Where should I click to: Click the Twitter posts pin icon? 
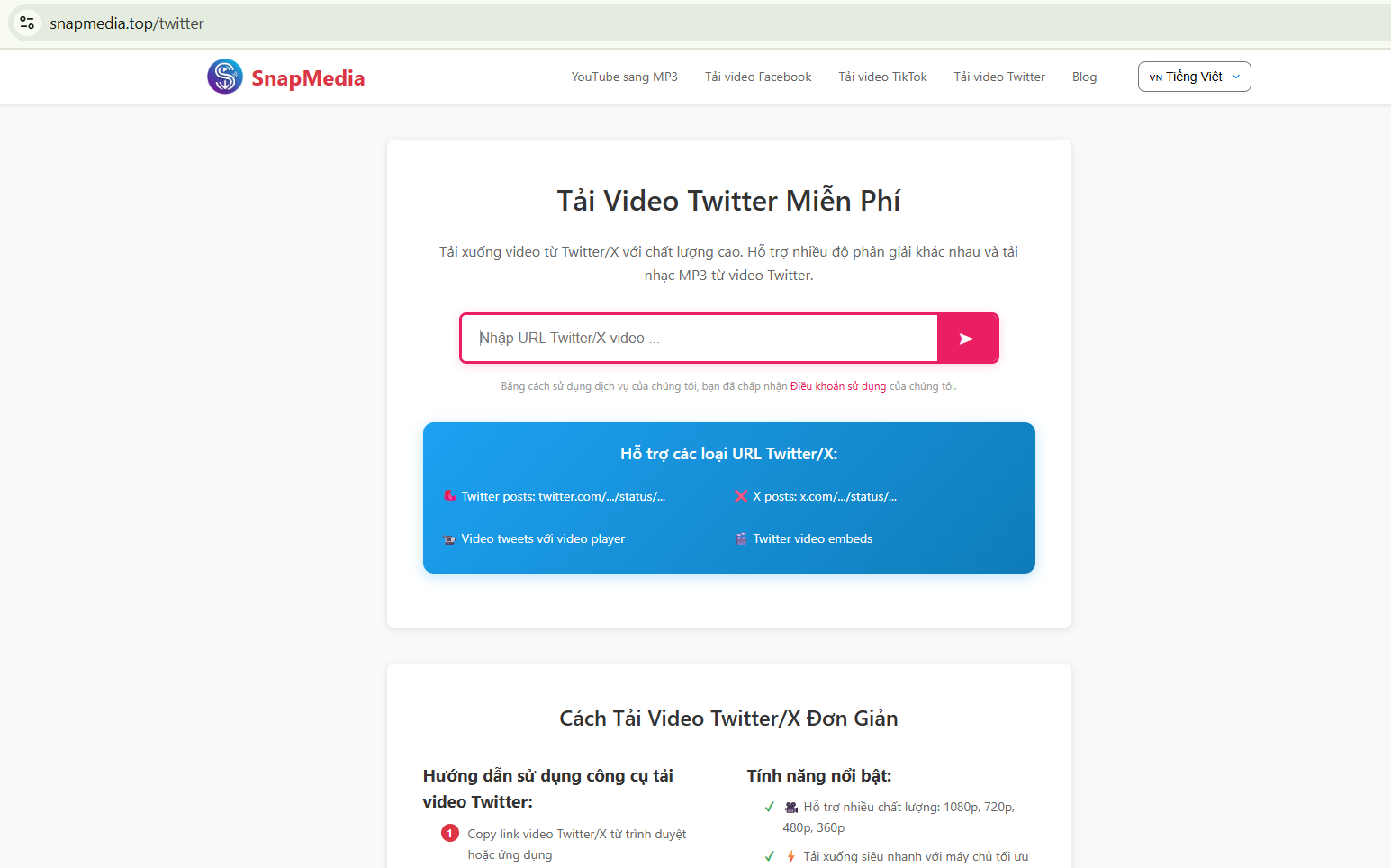point(448,495)
